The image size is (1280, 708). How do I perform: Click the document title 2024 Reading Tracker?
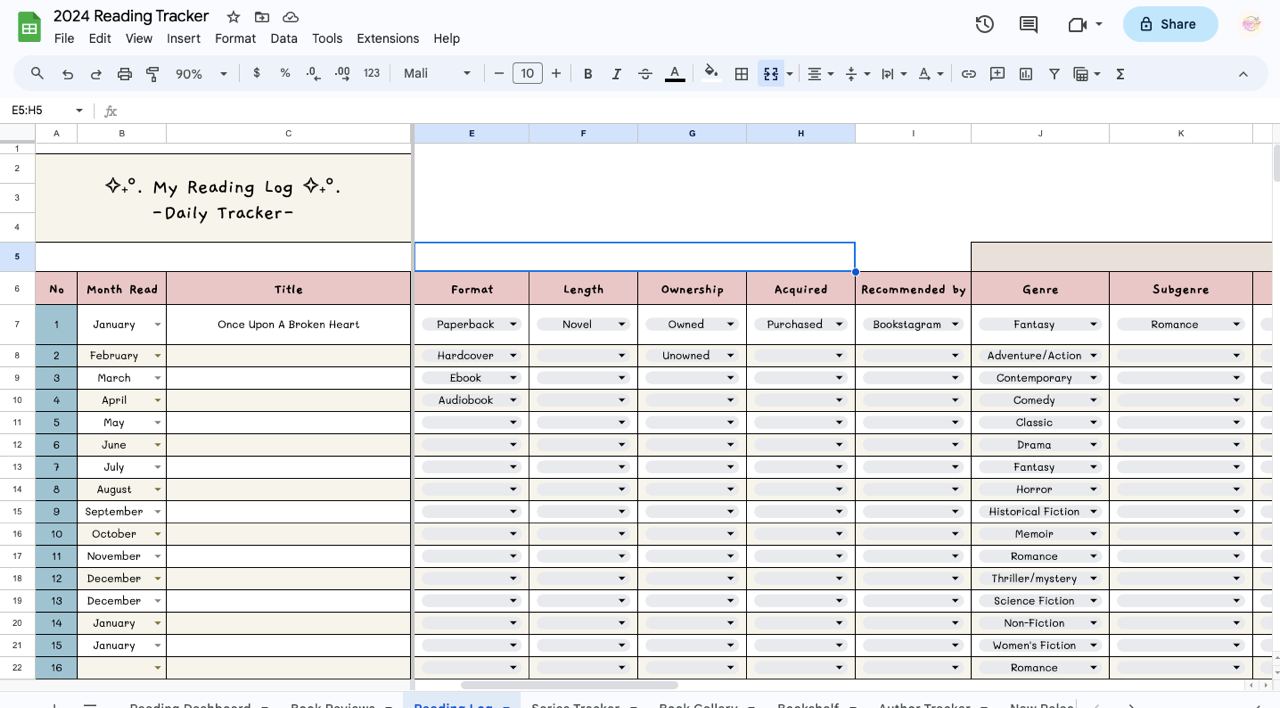(x=131, y=16)
